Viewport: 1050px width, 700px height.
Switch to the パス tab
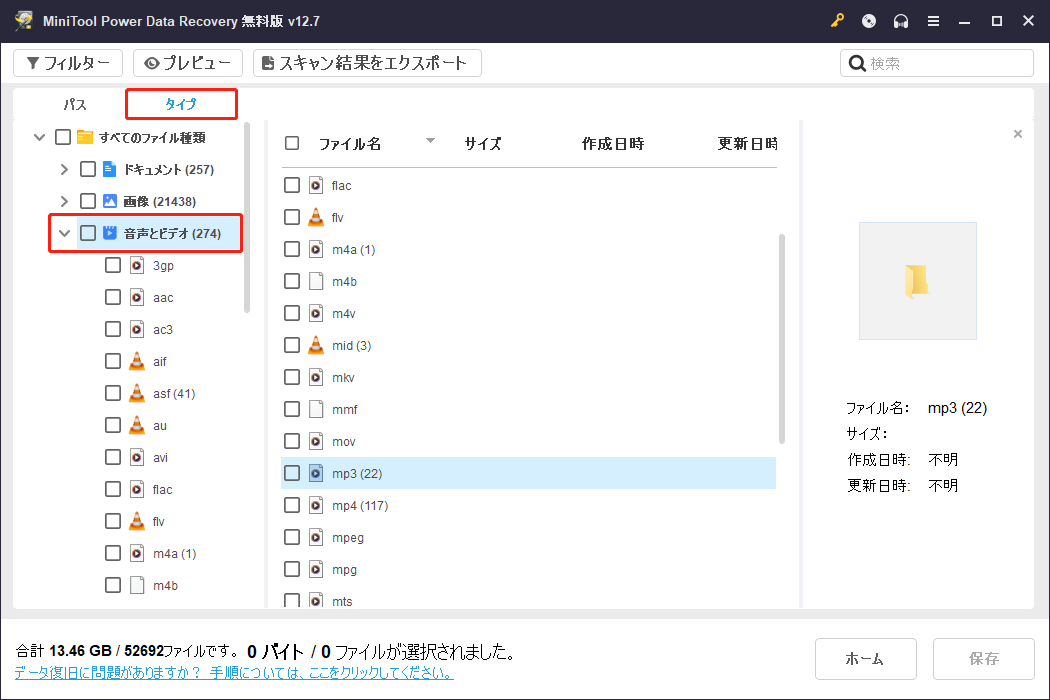(x=74, y=103)
